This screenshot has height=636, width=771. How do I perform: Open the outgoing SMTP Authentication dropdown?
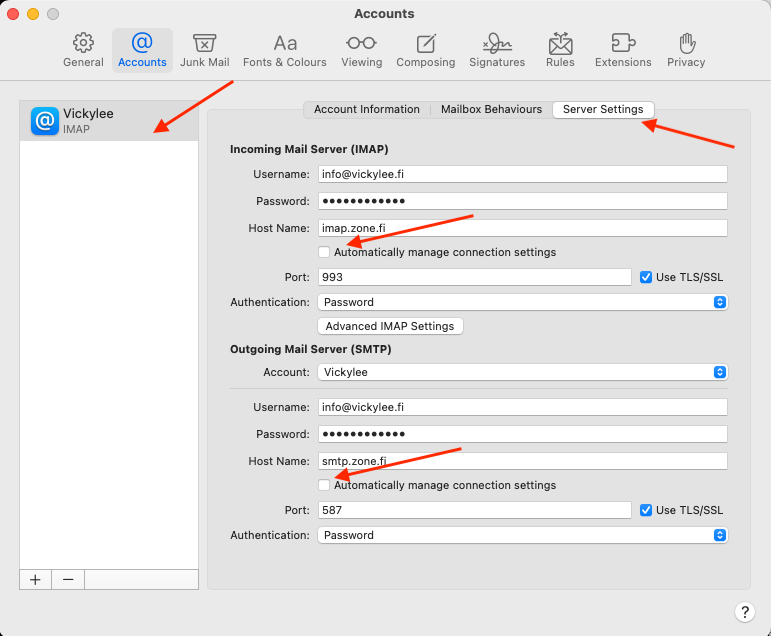click(x=522, y=535)
